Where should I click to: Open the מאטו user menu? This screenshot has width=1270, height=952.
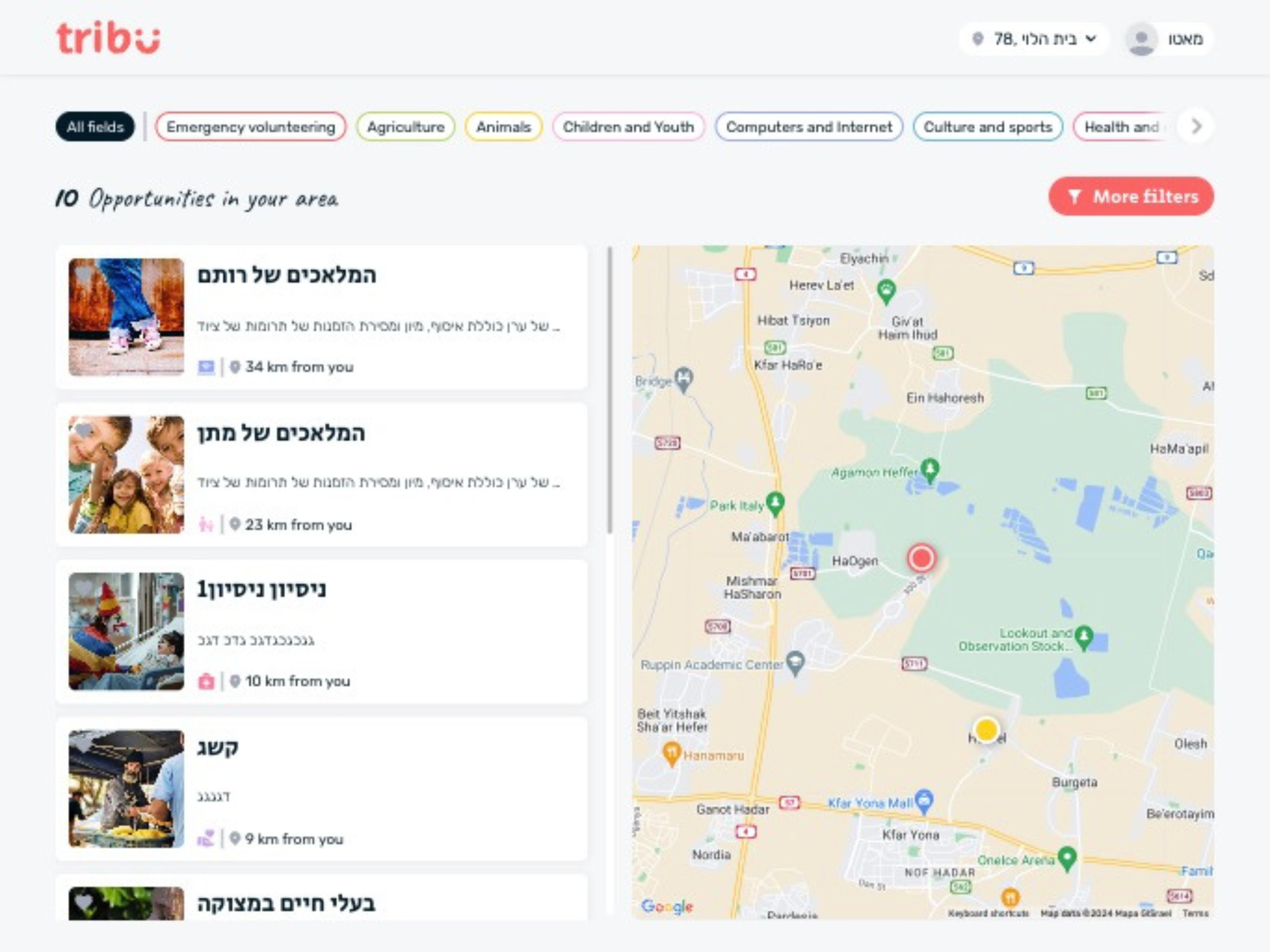(x=1168, y=39)
